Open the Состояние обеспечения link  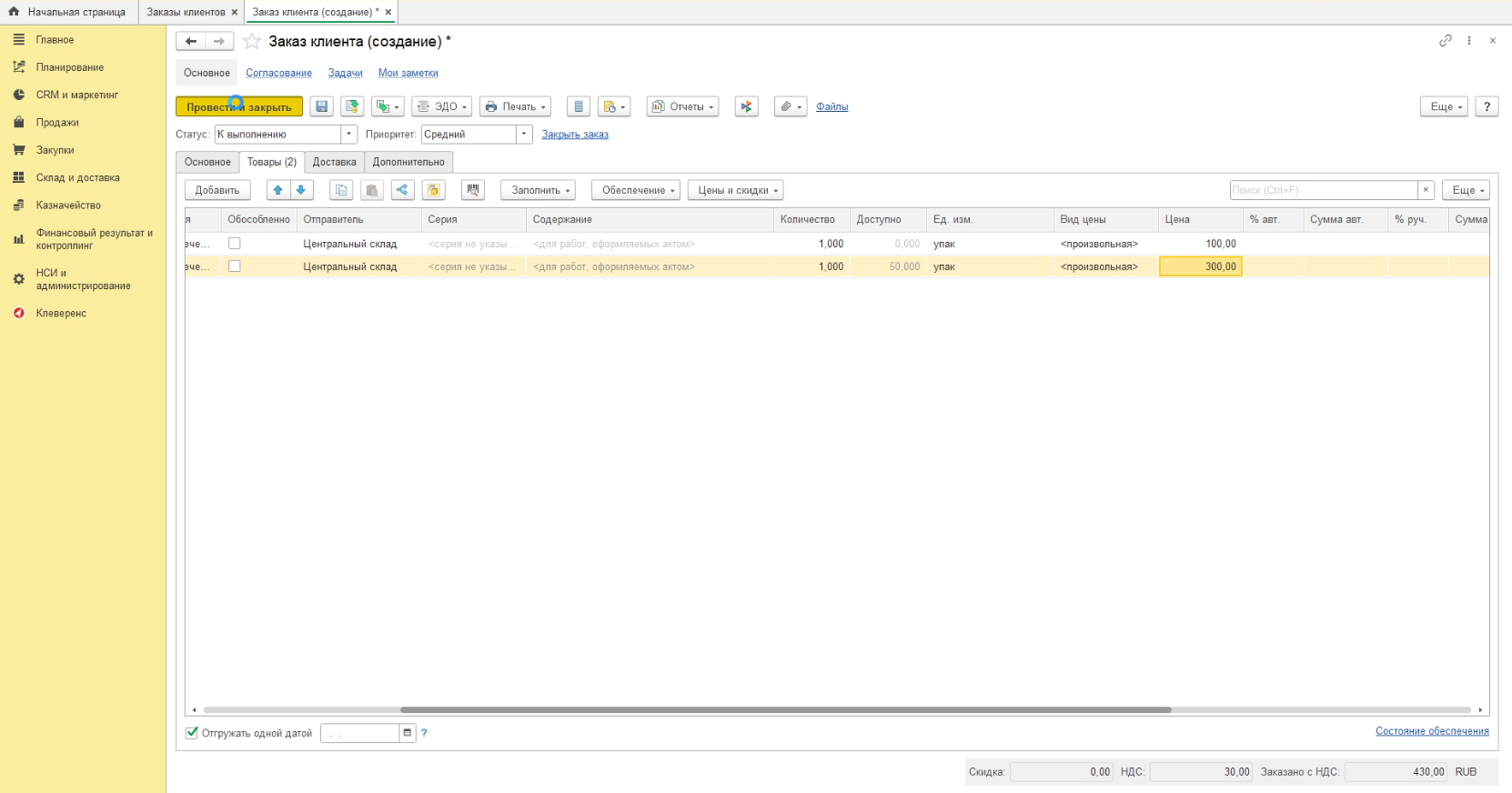point(1432,731)
